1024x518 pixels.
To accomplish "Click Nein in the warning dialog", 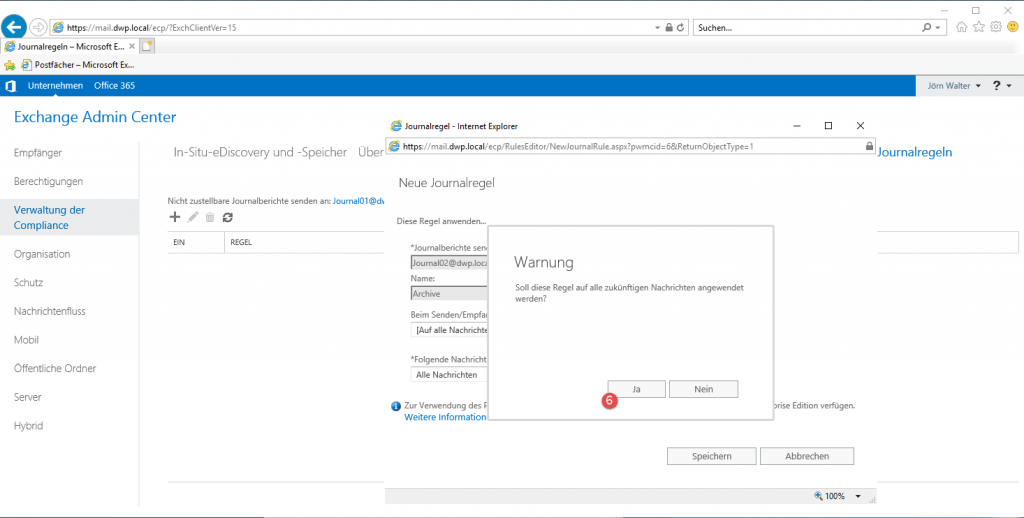I will pyautogui.click(x=703, y=389).
